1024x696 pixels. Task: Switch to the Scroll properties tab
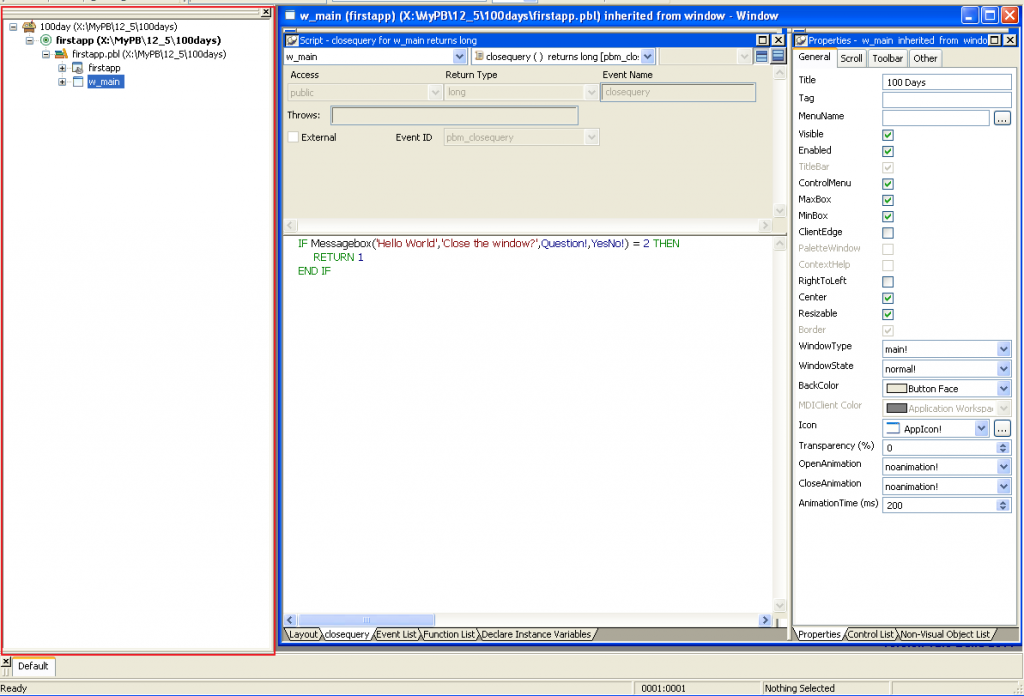(x=851, y=59)
